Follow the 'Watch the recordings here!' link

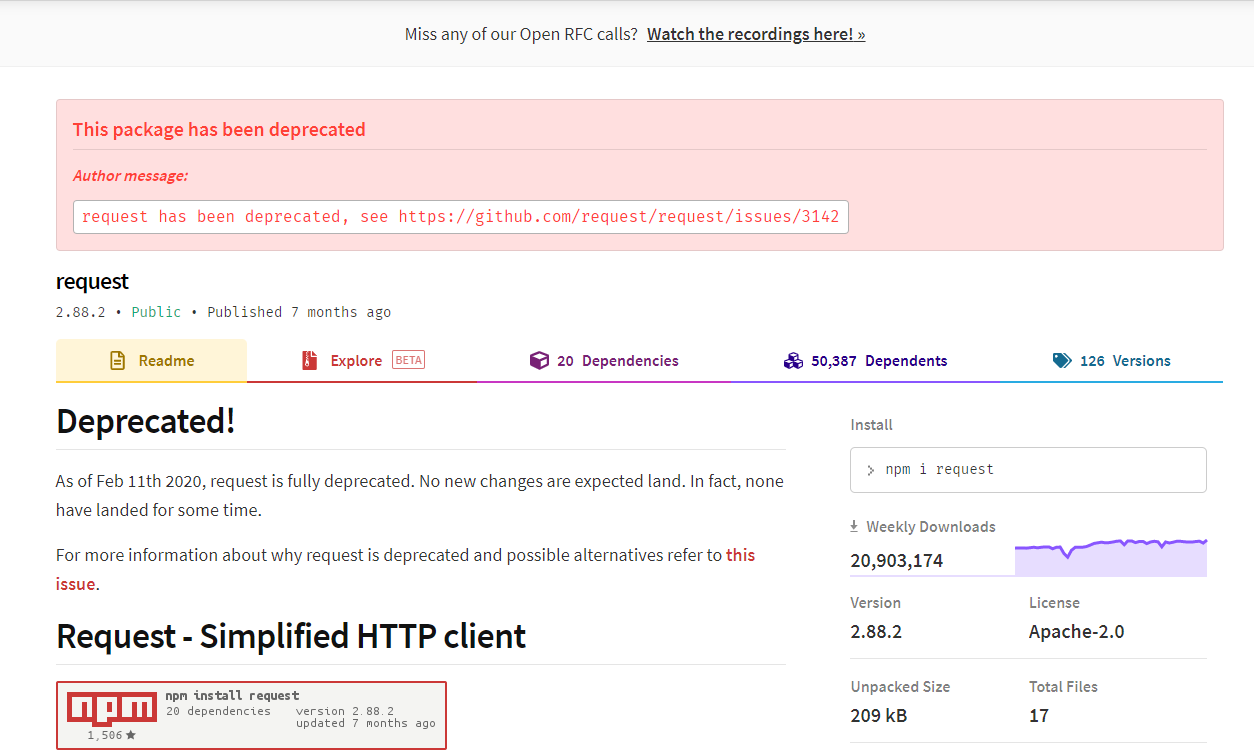pyautogui.click(x=756, y=34)
